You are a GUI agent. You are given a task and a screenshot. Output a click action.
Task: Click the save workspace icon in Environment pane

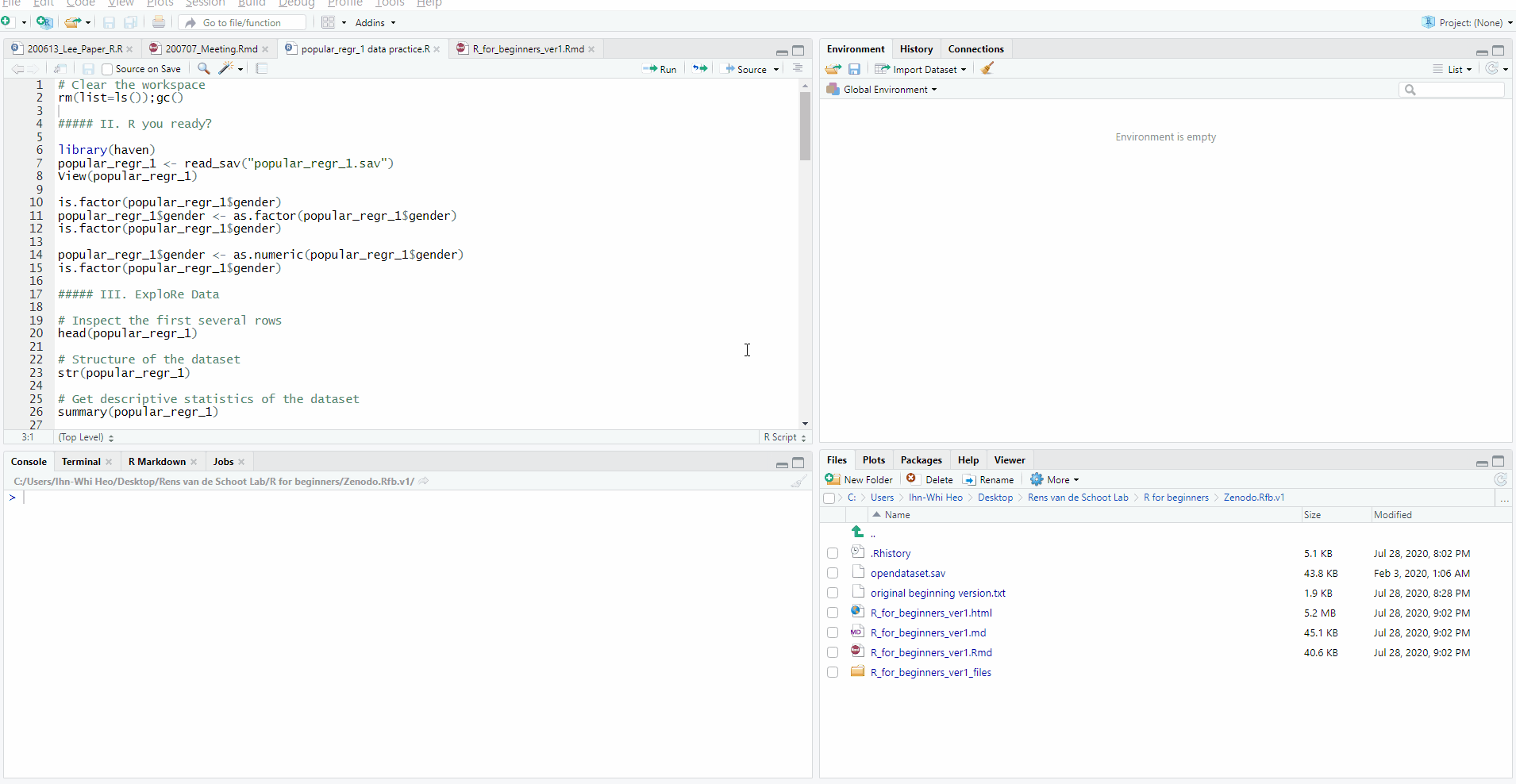[x=854, y=69]
